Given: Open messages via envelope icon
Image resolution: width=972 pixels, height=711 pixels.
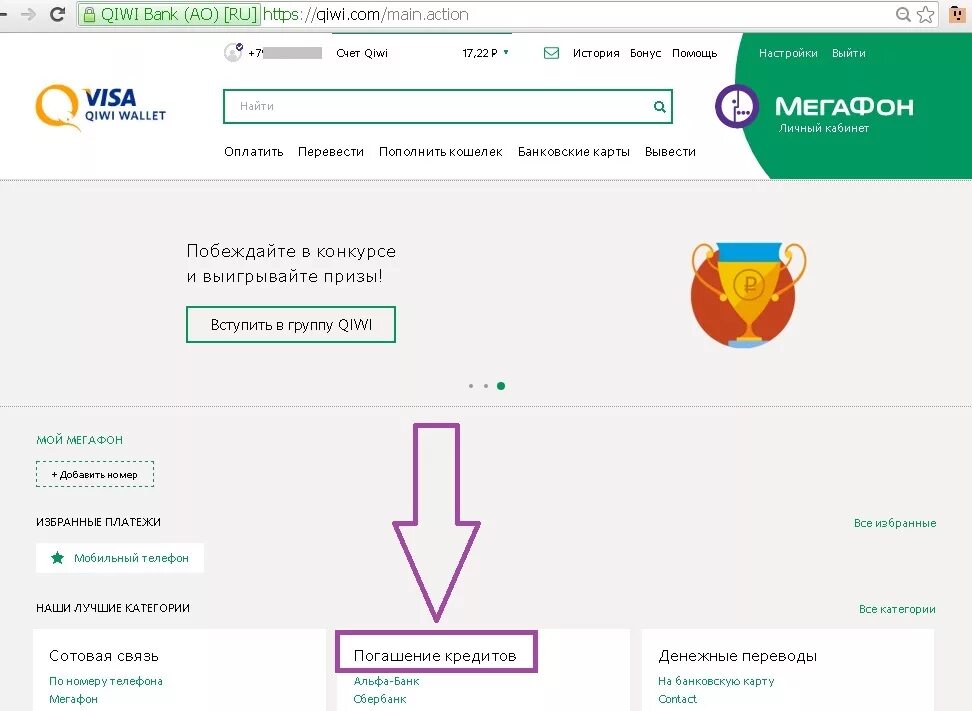Looking at the screenshot, I should point(551,53).
